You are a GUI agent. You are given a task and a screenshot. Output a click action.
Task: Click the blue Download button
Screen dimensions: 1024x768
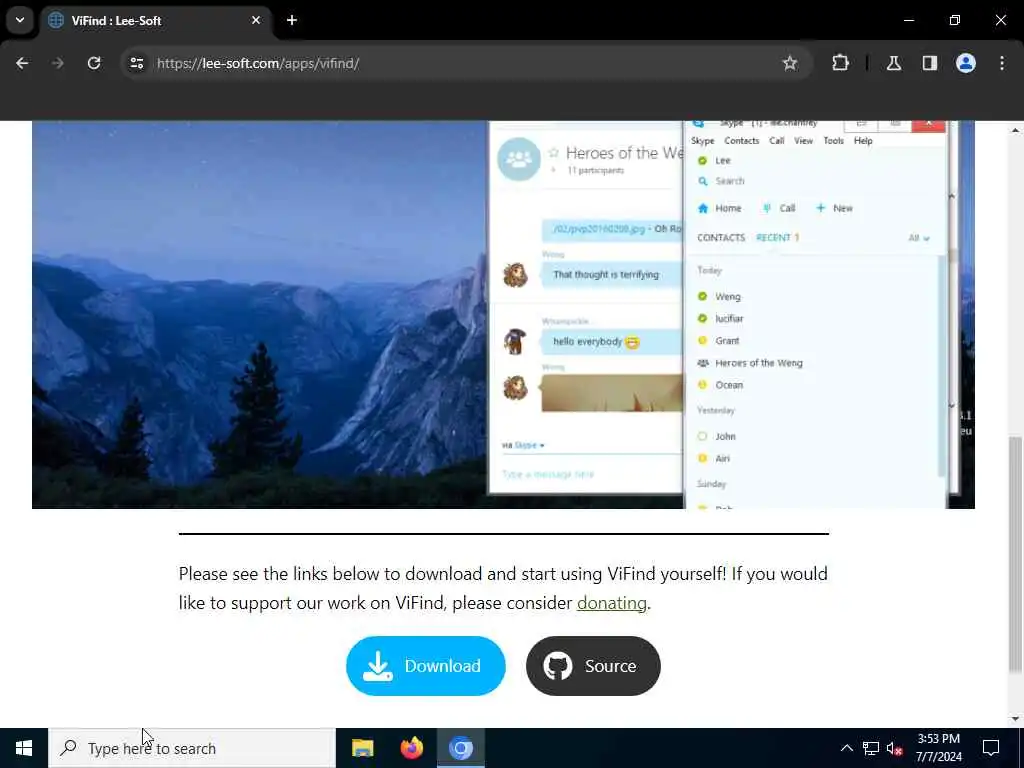pyautogui.click(x=426, y=665)
